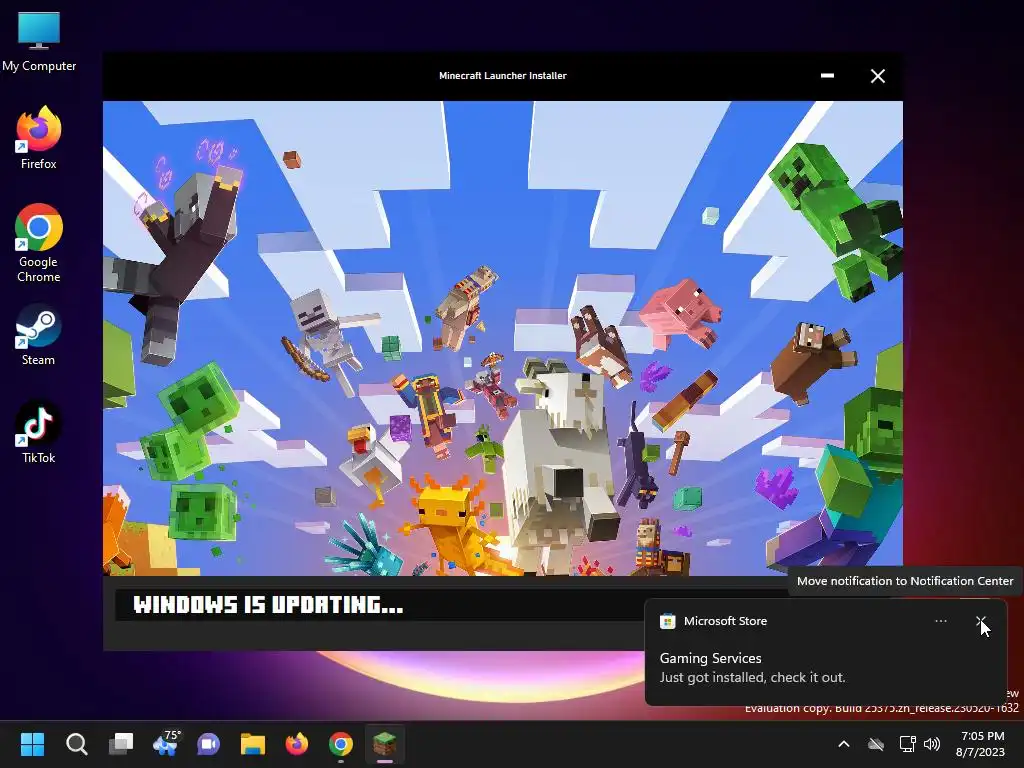This screenshot has height=768, width=1024.
Task: Open the volume speaker tray icon
Action: pyautogui.click(x=932, y=744)
